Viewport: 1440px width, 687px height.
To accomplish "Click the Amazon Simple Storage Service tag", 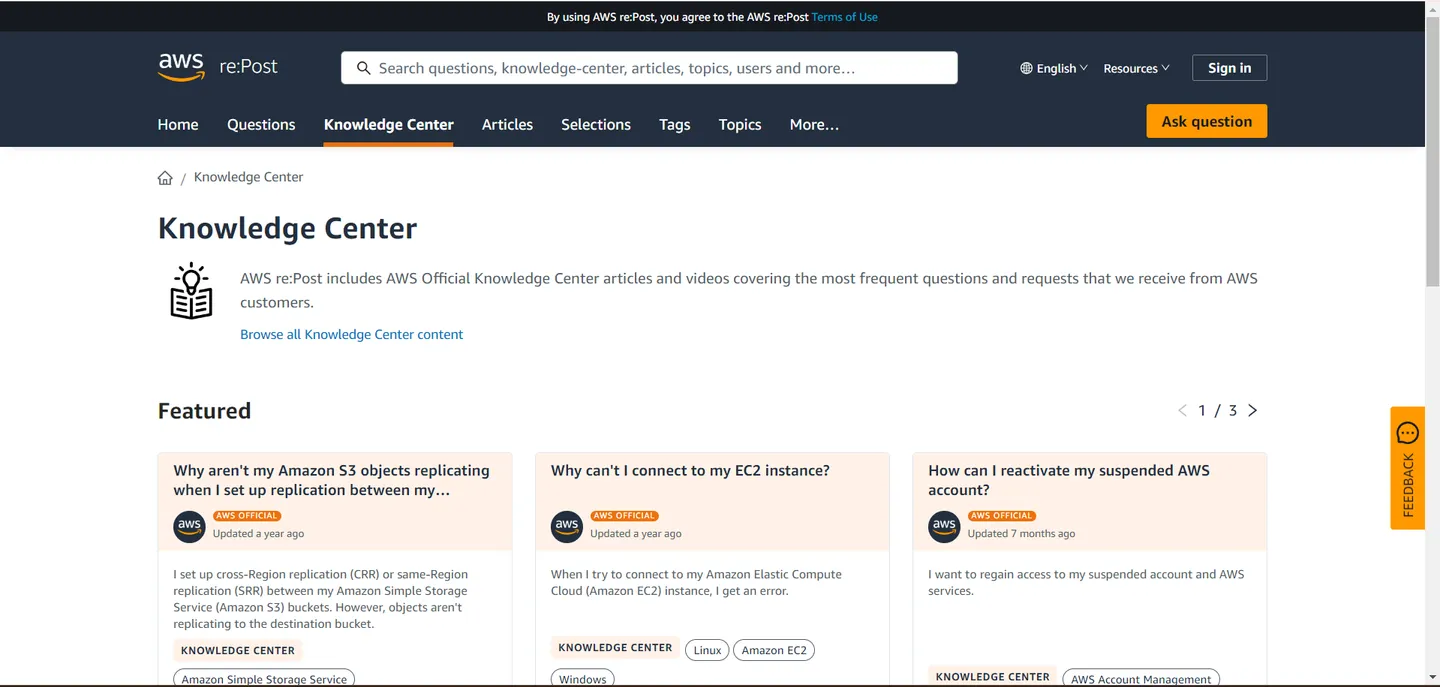I will 264,678.
